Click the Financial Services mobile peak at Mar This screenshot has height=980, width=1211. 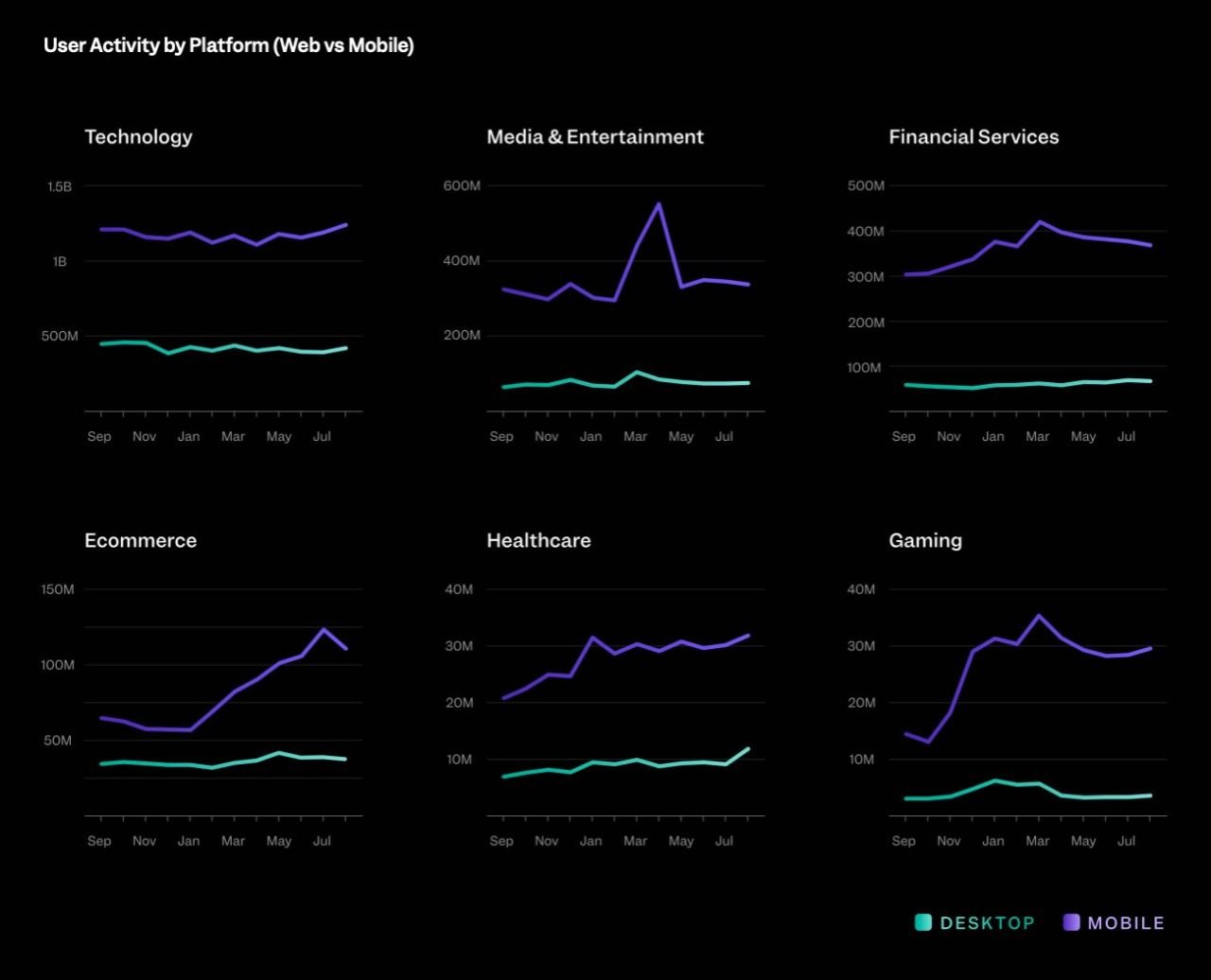coord(1039,222)
